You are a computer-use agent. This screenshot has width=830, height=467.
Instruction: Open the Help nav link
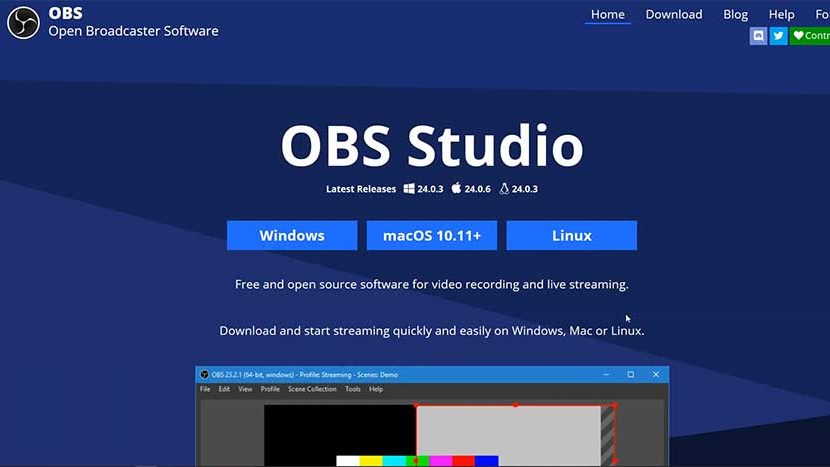pos(781,14)
